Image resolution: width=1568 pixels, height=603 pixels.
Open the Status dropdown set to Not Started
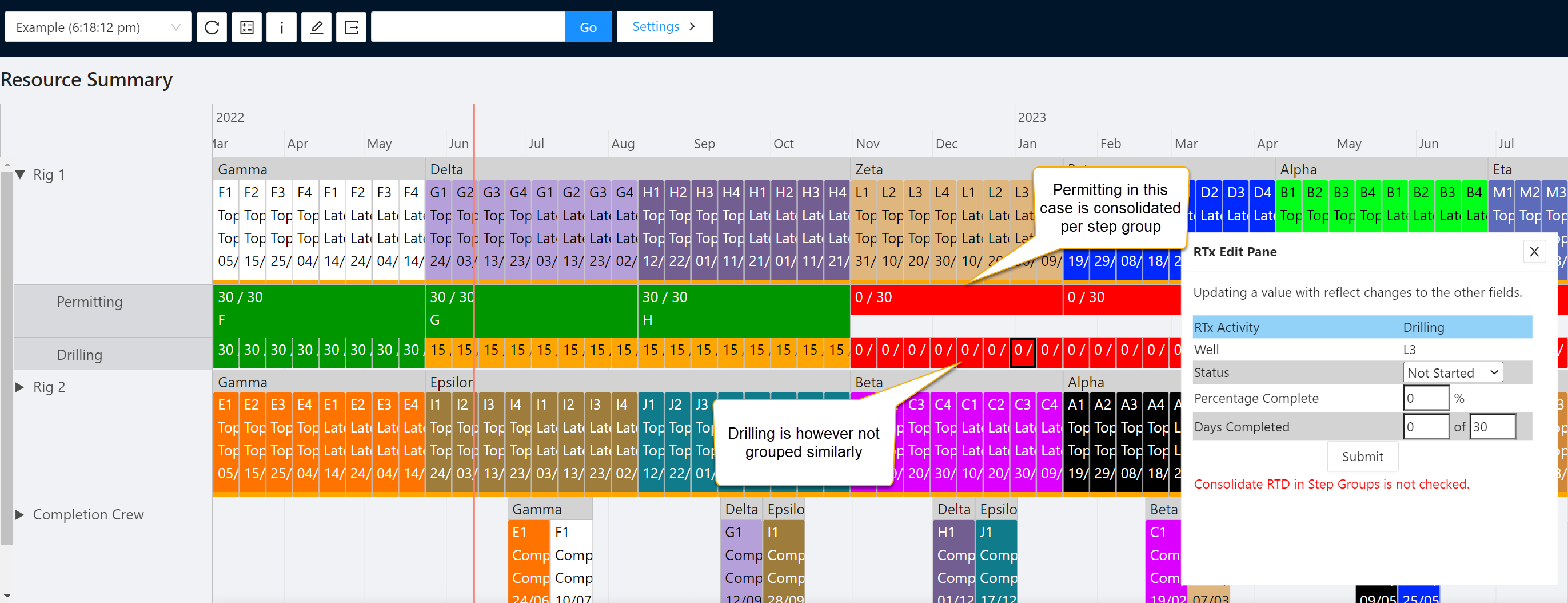click(x=1453, y=373)
